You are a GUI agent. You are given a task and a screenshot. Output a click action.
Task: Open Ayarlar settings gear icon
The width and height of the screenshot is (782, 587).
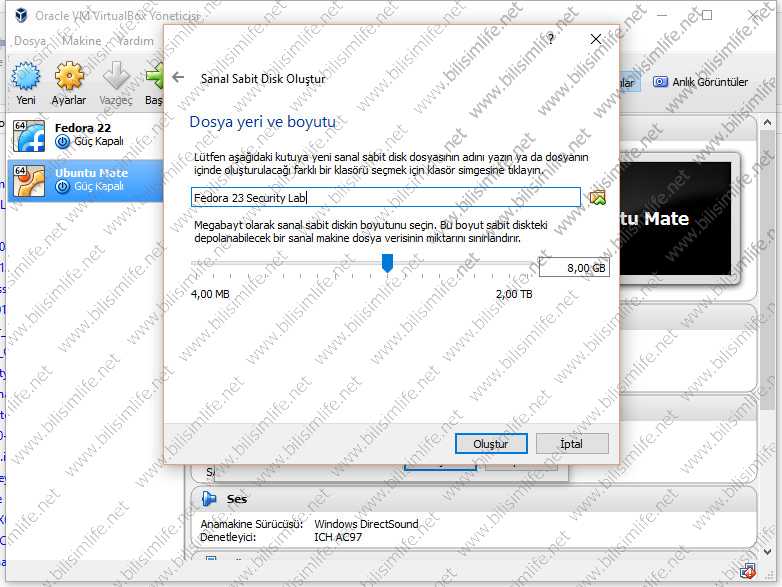[x=69, y=76]
